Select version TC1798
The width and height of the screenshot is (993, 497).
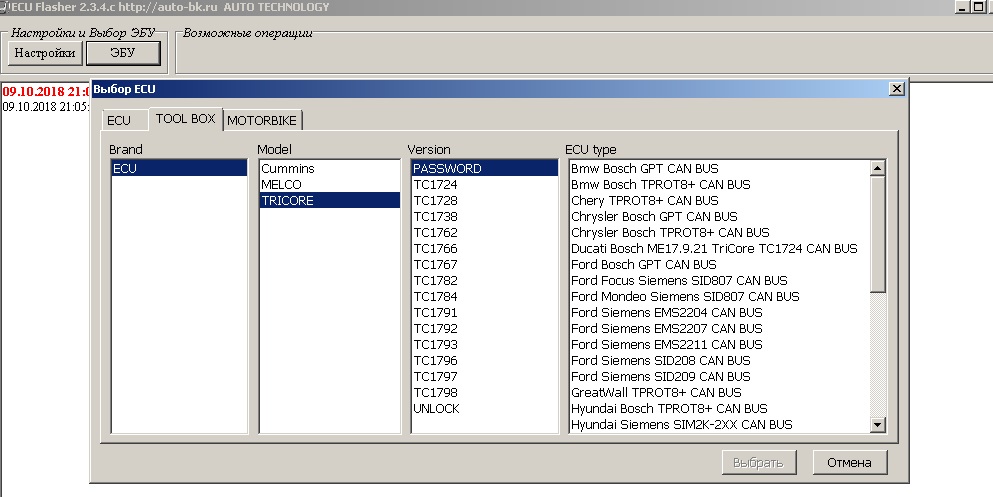click(484, 393)
